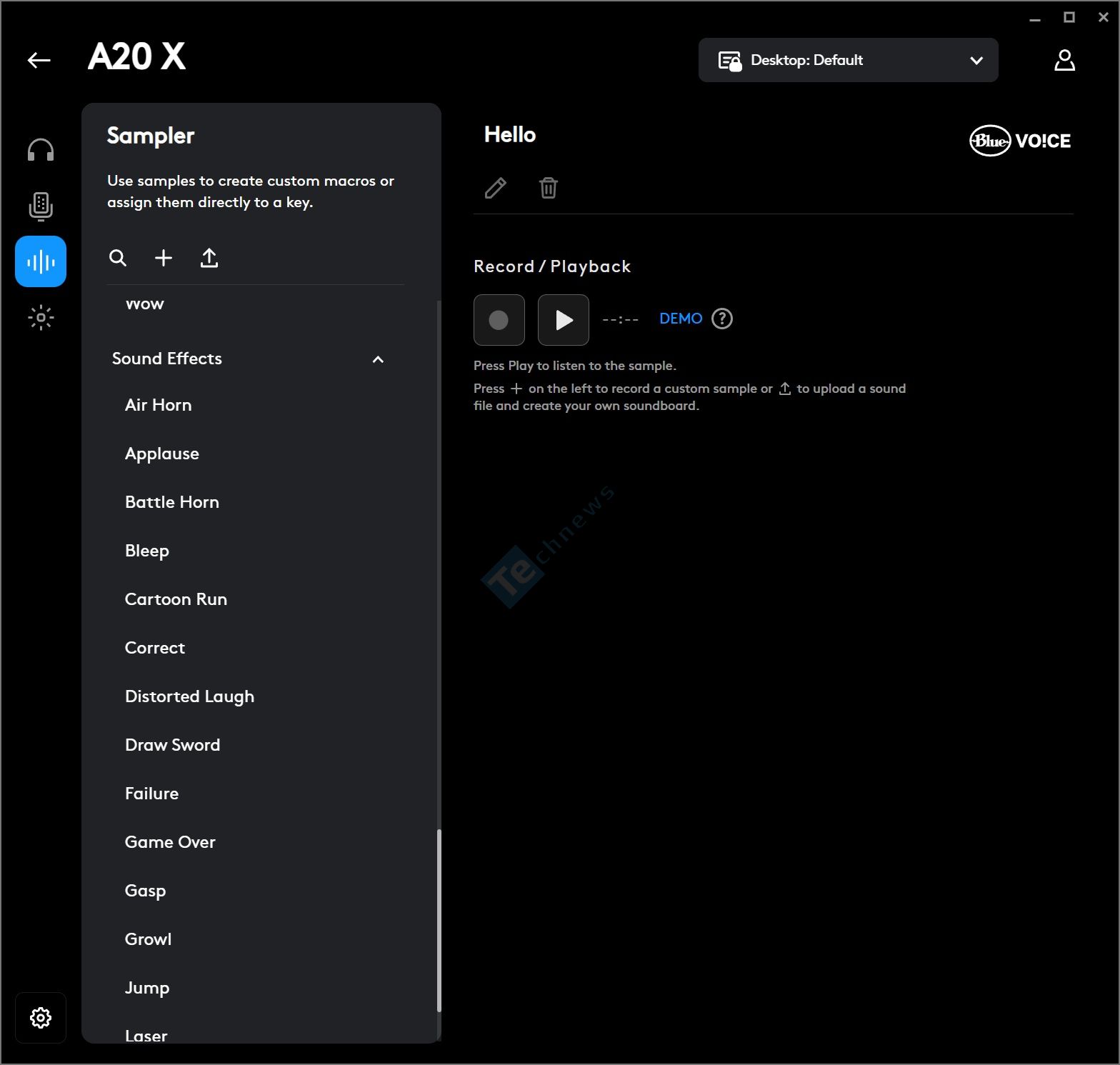
Task: Open the lighting settings sidebar icon
Action: pyautogui.click(x=41, y=317)
